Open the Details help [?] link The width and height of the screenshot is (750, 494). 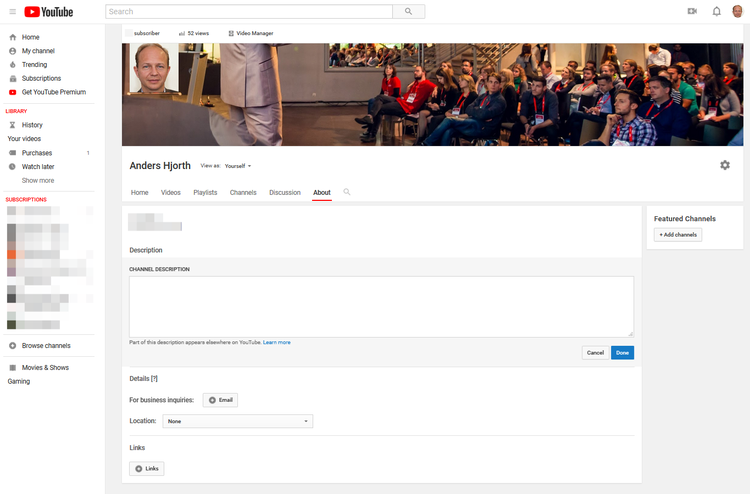[154, 379]
